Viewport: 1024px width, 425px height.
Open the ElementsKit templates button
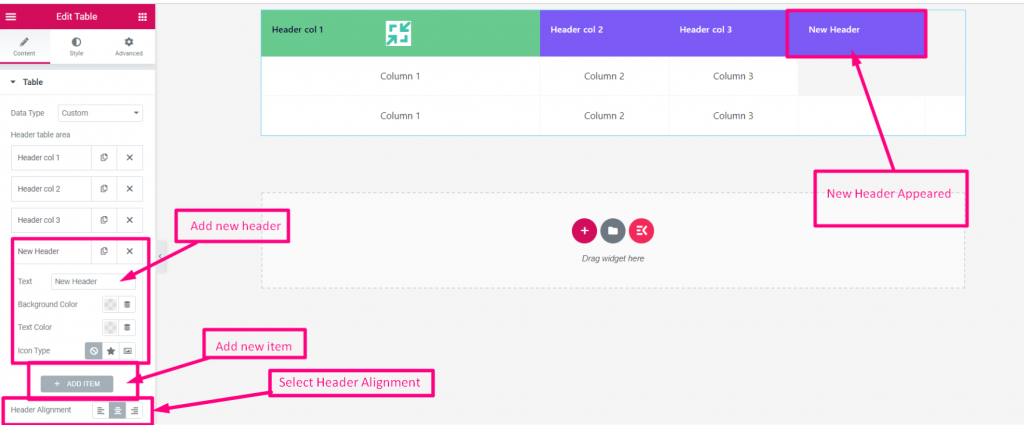click(641, 230)
